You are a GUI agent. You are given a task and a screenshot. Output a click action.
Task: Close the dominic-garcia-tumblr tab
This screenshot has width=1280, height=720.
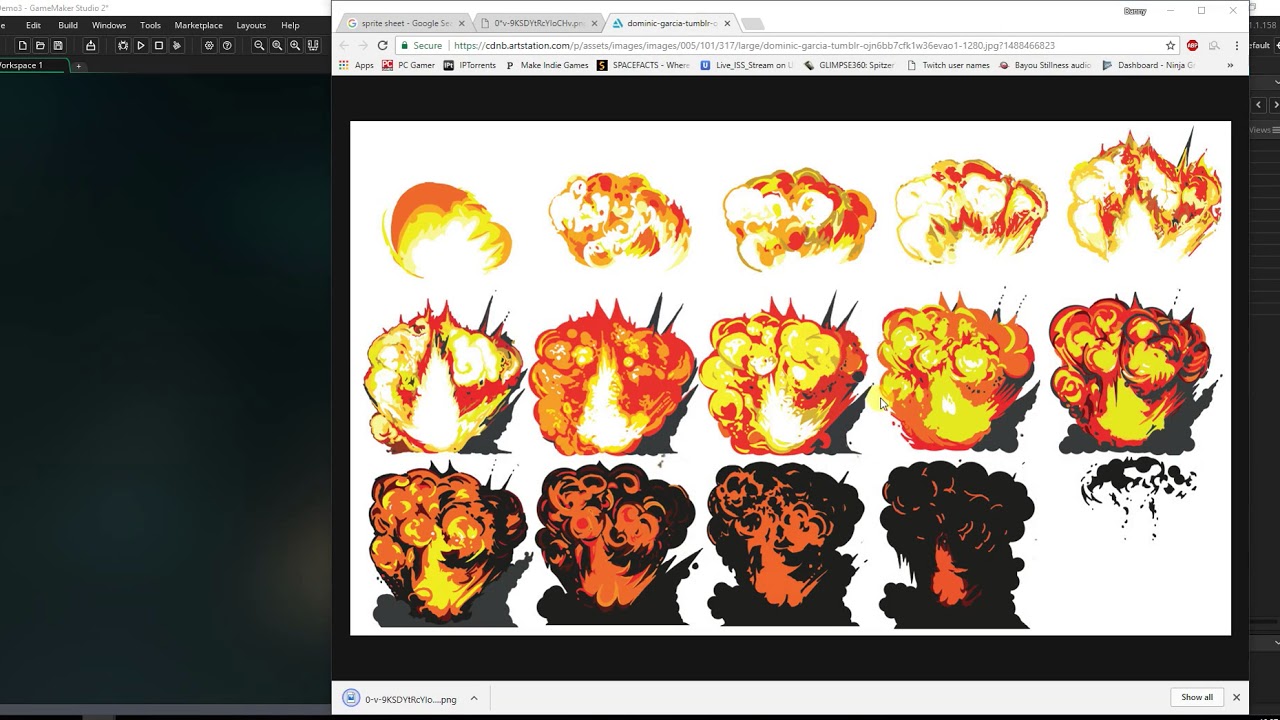[727, 23]
